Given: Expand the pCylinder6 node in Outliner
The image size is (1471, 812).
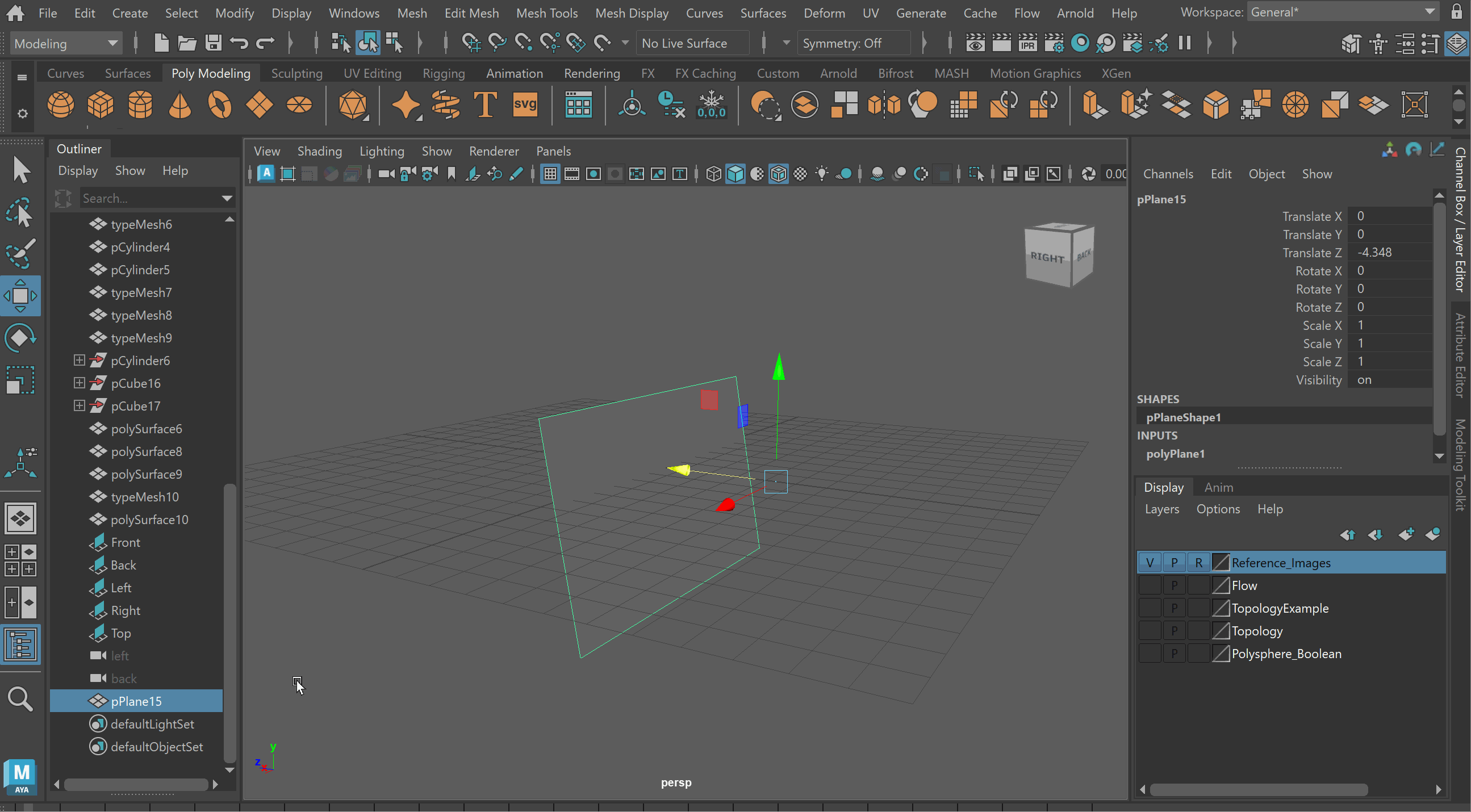Looking at the screenshot, I should coord(80,361).
